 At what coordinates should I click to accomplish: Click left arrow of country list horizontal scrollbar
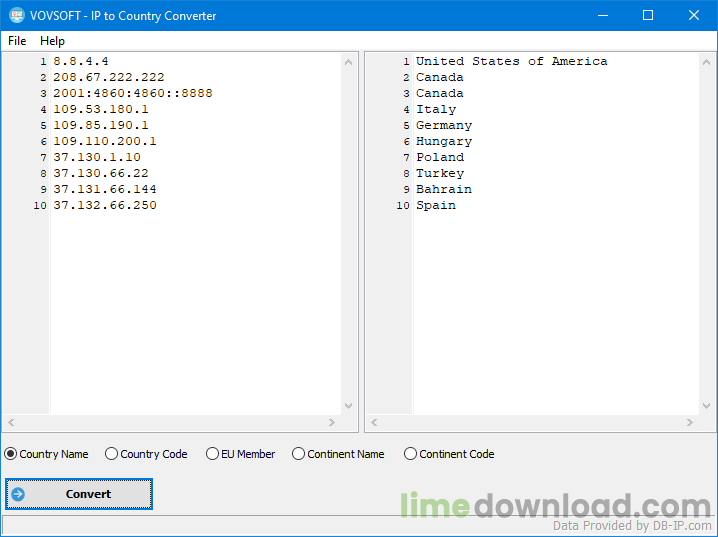click(374, 423)
